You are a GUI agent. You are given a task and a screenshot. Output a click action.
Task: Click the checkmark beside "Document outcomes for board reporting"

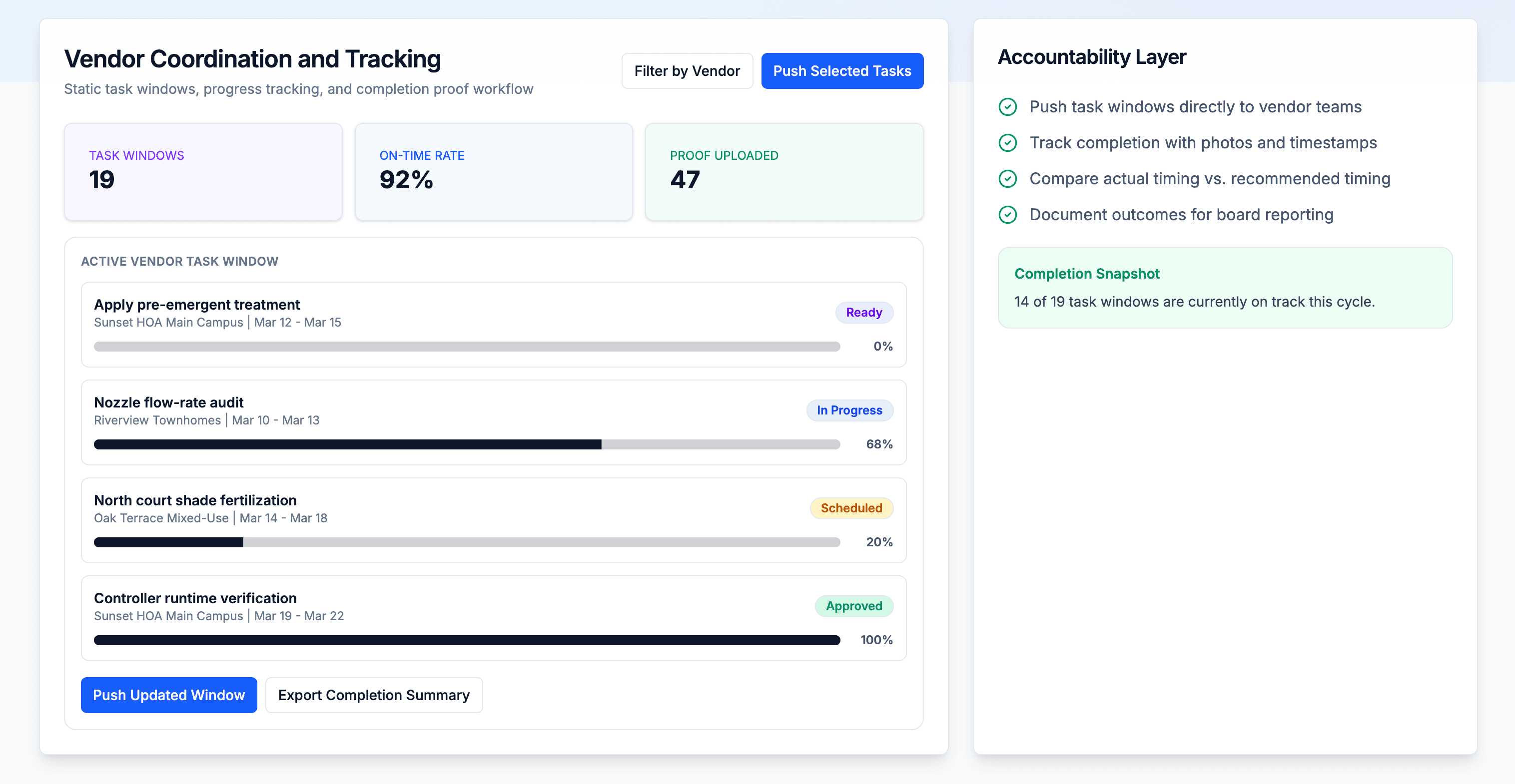pyautogui.click(x=1008, y=215)
